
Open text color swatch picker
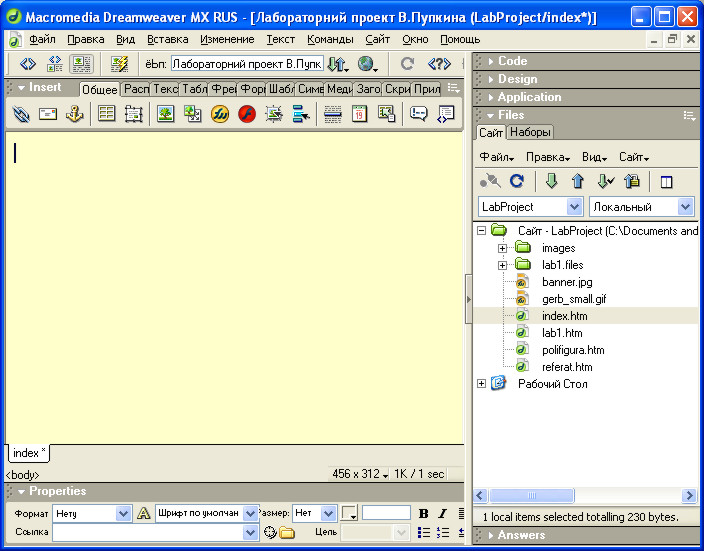(349, 513)
